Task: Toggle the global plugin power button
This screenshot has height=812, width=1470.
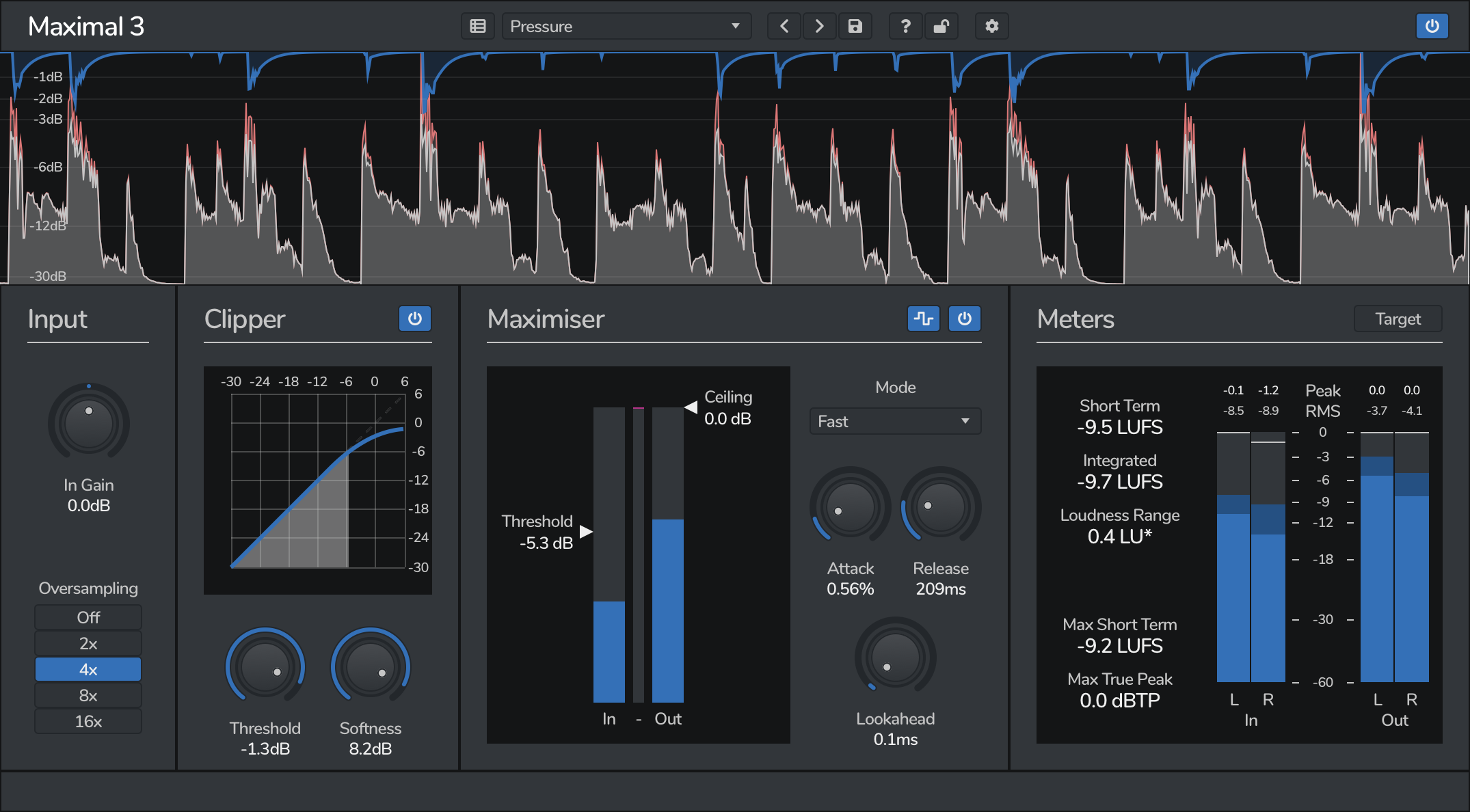Action: [1432, 26]
